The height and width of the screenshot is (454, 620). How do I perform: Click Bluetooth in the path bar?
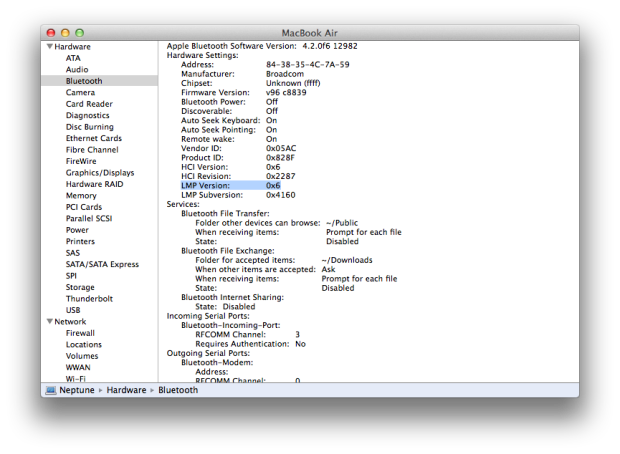(178, 390)
